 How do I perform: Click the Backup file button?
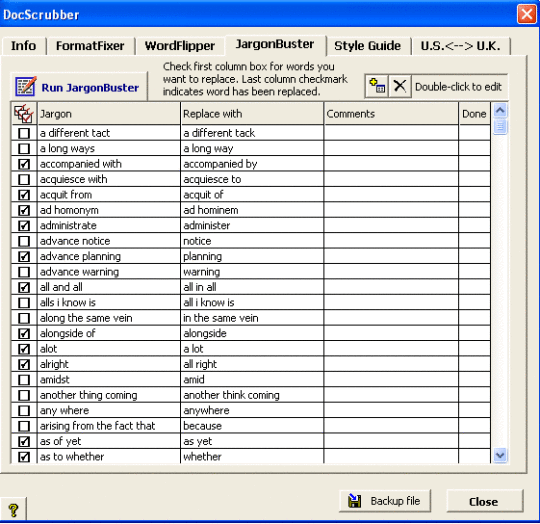tap(385, 501)
